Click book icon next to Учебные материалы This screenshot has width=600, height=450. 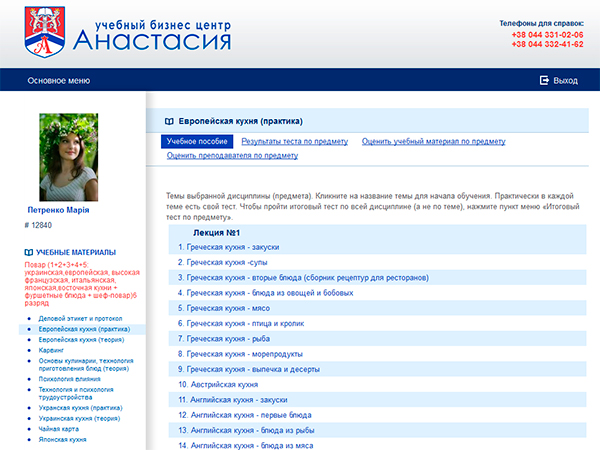click(28, 252)
